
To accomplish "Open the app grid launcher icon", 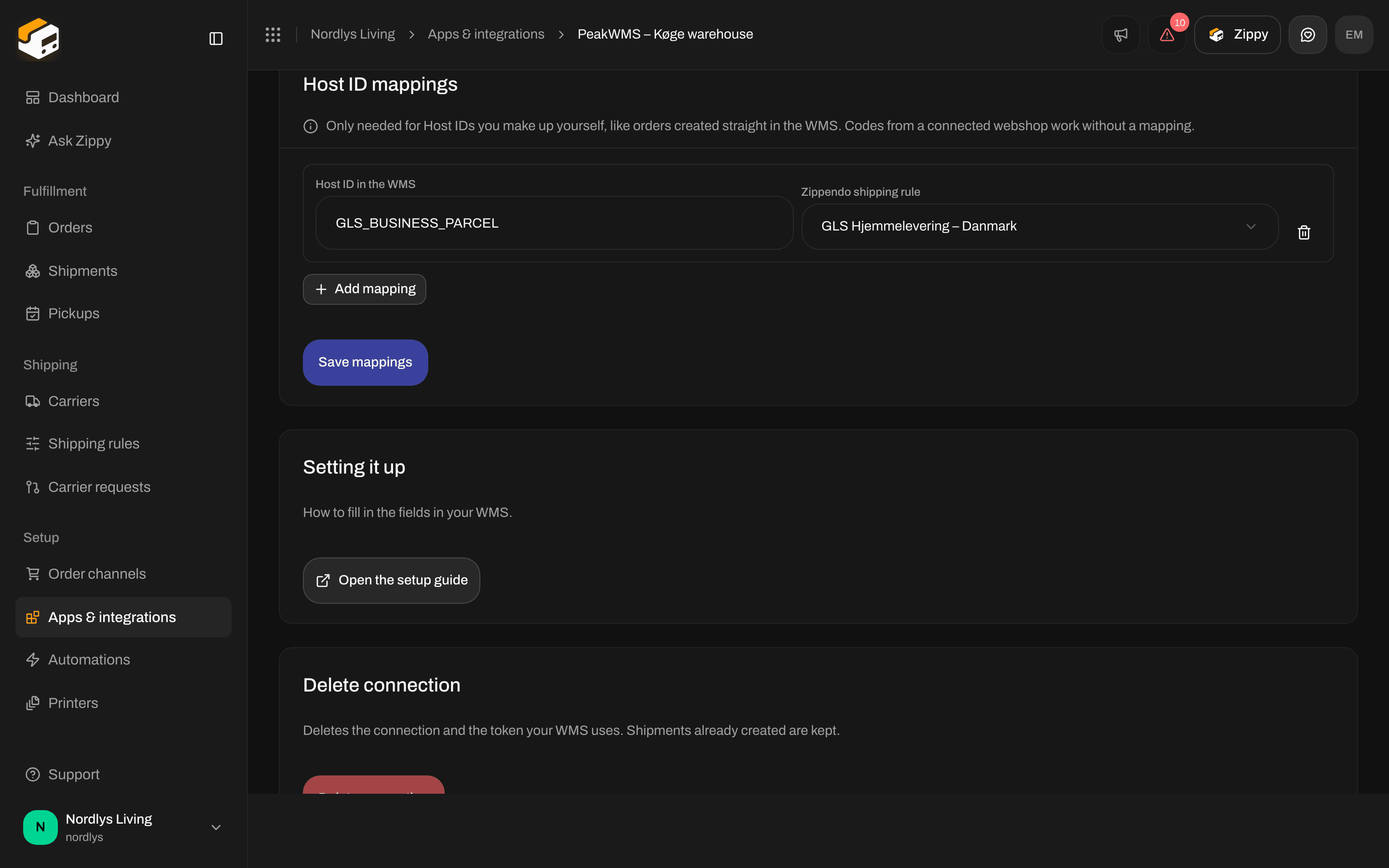I will click(272, 34).
